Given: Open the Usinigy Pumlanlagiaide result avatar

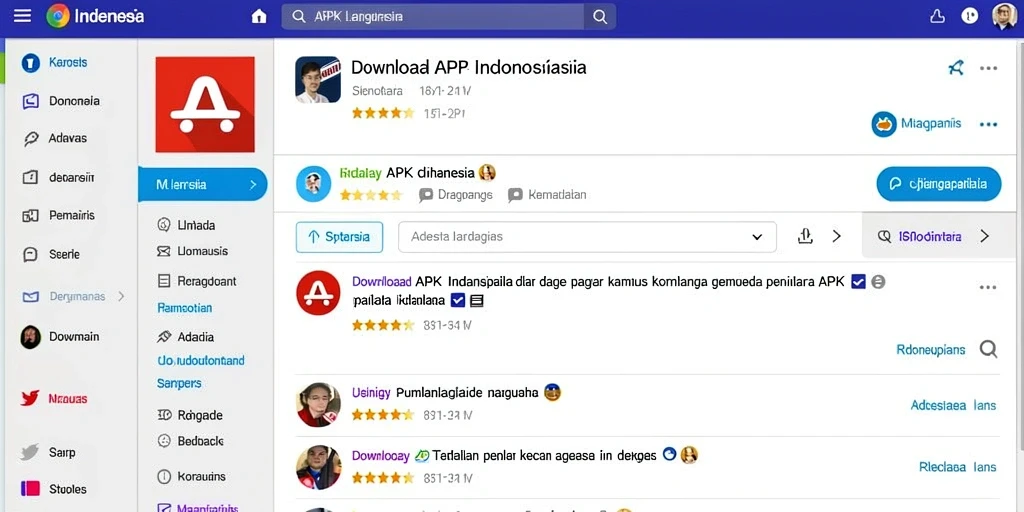Looking at the screenshot, I should (x=318, y=405).
